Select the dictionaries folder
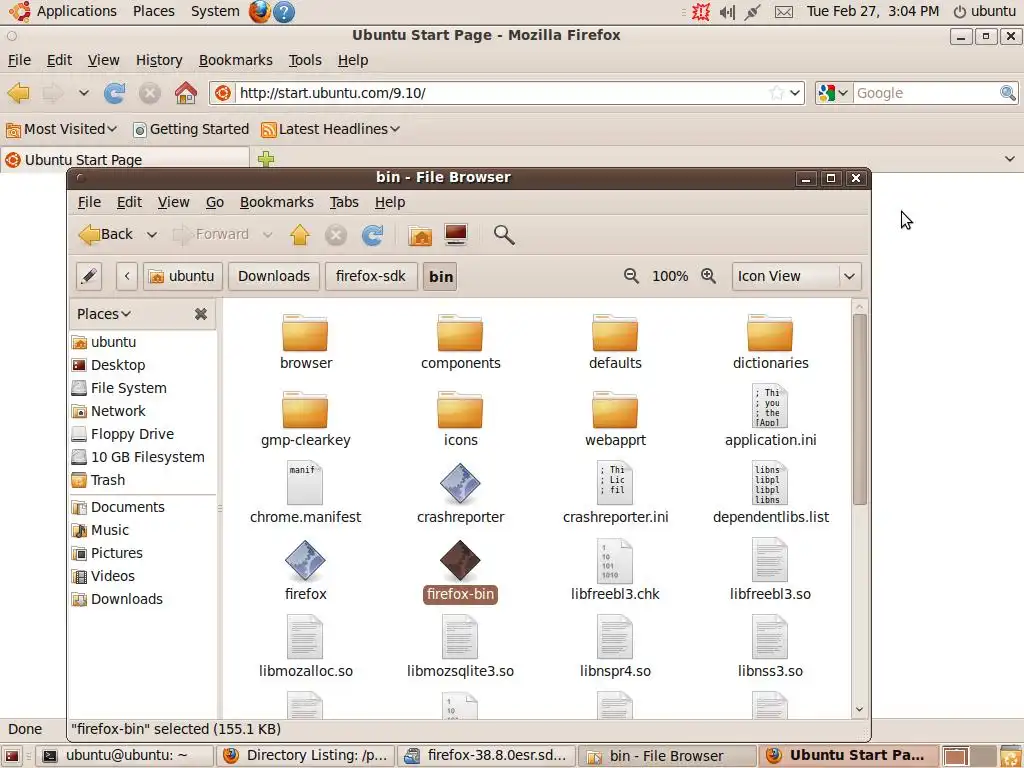The width and height of the screenshot is (1024, 768). (770, 333)
